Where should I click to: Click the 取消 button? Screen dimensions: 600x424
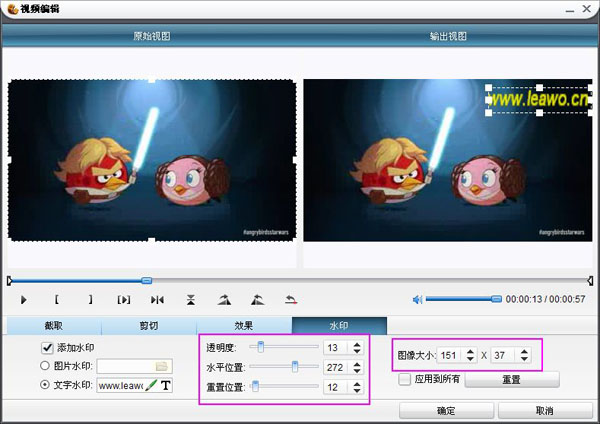coord(545,411)
